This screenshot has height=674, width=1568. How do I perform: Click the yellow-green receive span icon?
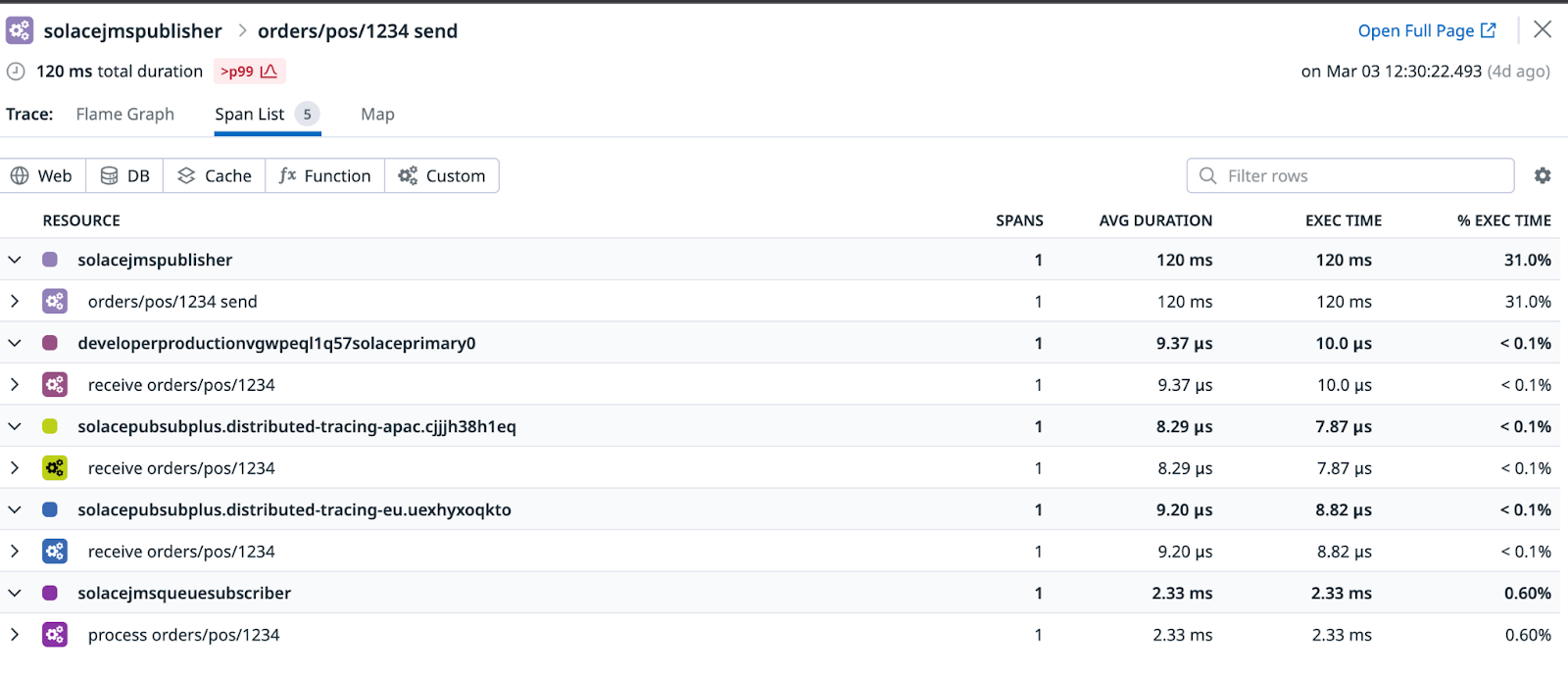click(x=55, y=468)
